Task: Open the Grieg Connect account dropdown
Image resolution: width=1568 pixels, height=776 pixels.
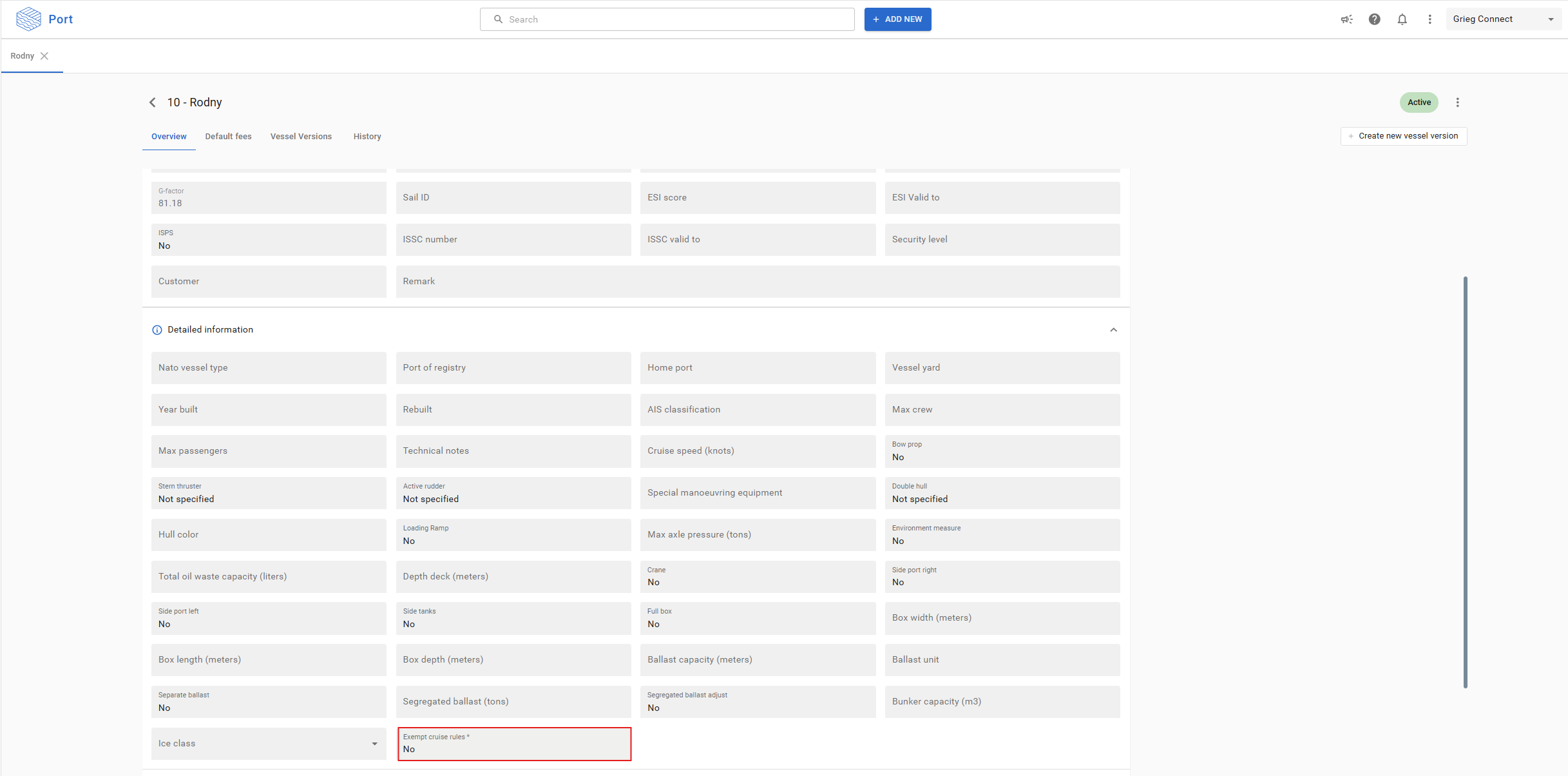Action: pos(1503,19)
